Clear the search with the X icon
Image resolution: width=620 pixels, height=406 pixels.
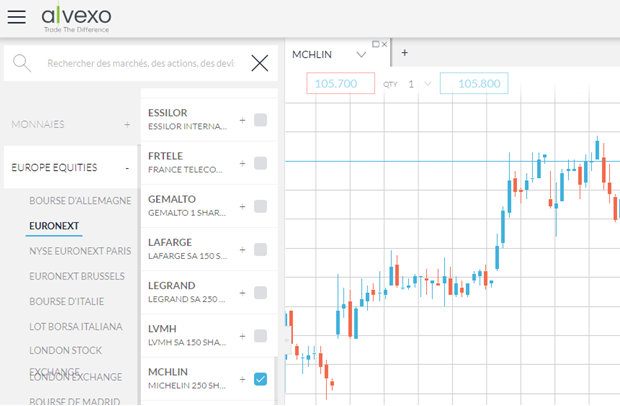260,63
